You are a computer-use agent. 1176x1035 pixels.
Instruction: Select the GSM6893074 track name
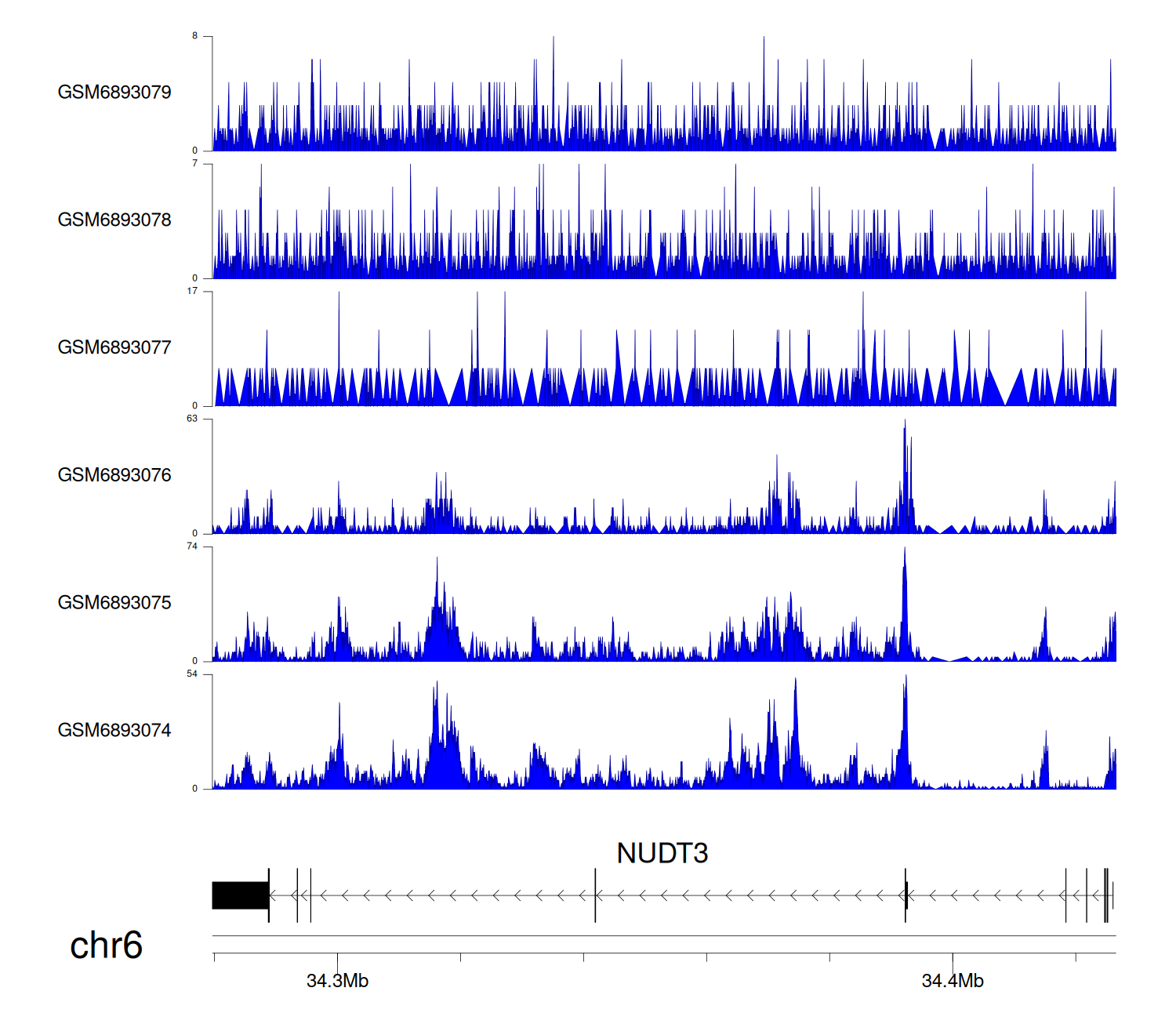pyautogui.click(x=114, y=731)
